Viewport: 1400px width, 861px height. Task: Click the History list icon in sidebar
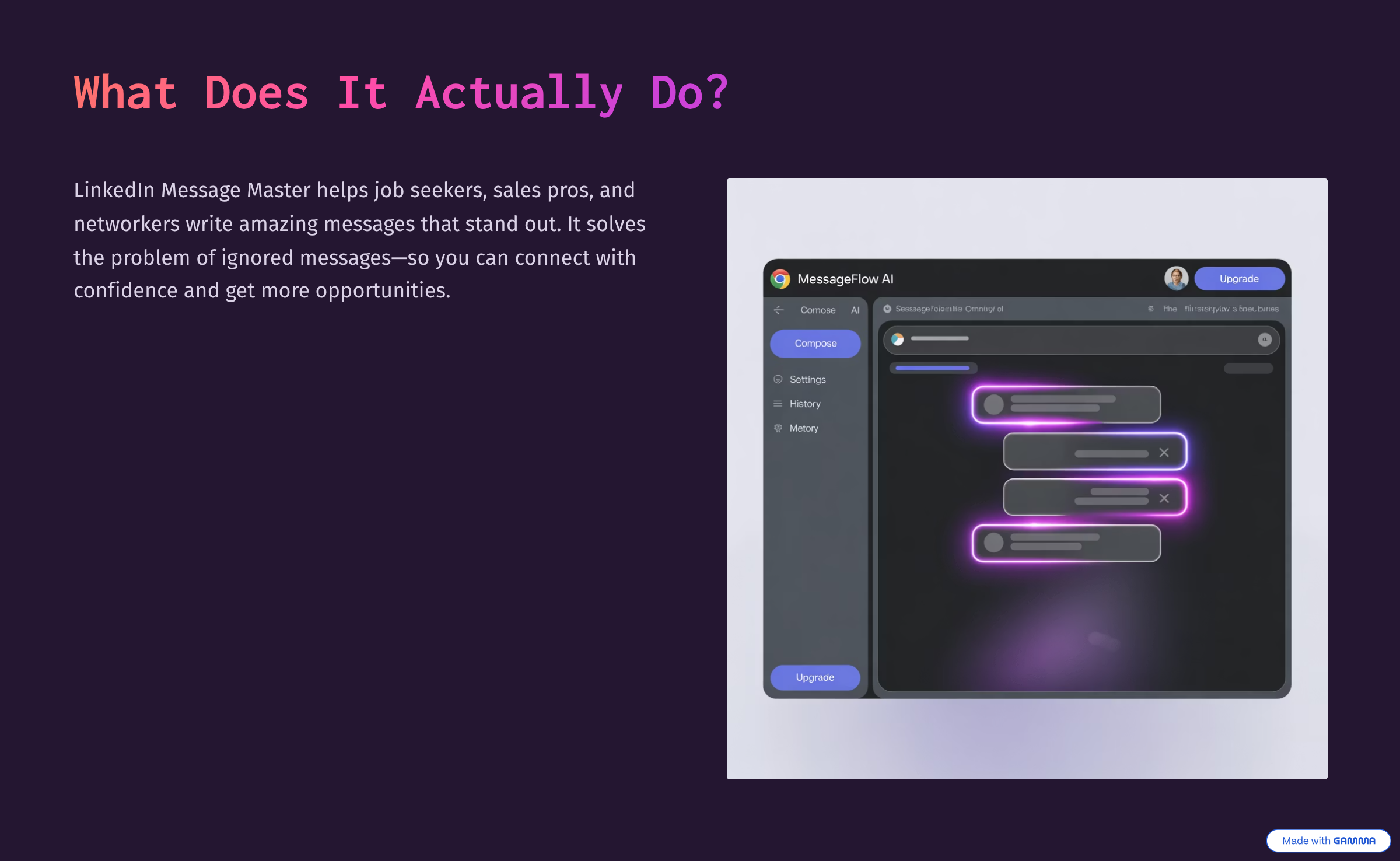click(778, 404)
